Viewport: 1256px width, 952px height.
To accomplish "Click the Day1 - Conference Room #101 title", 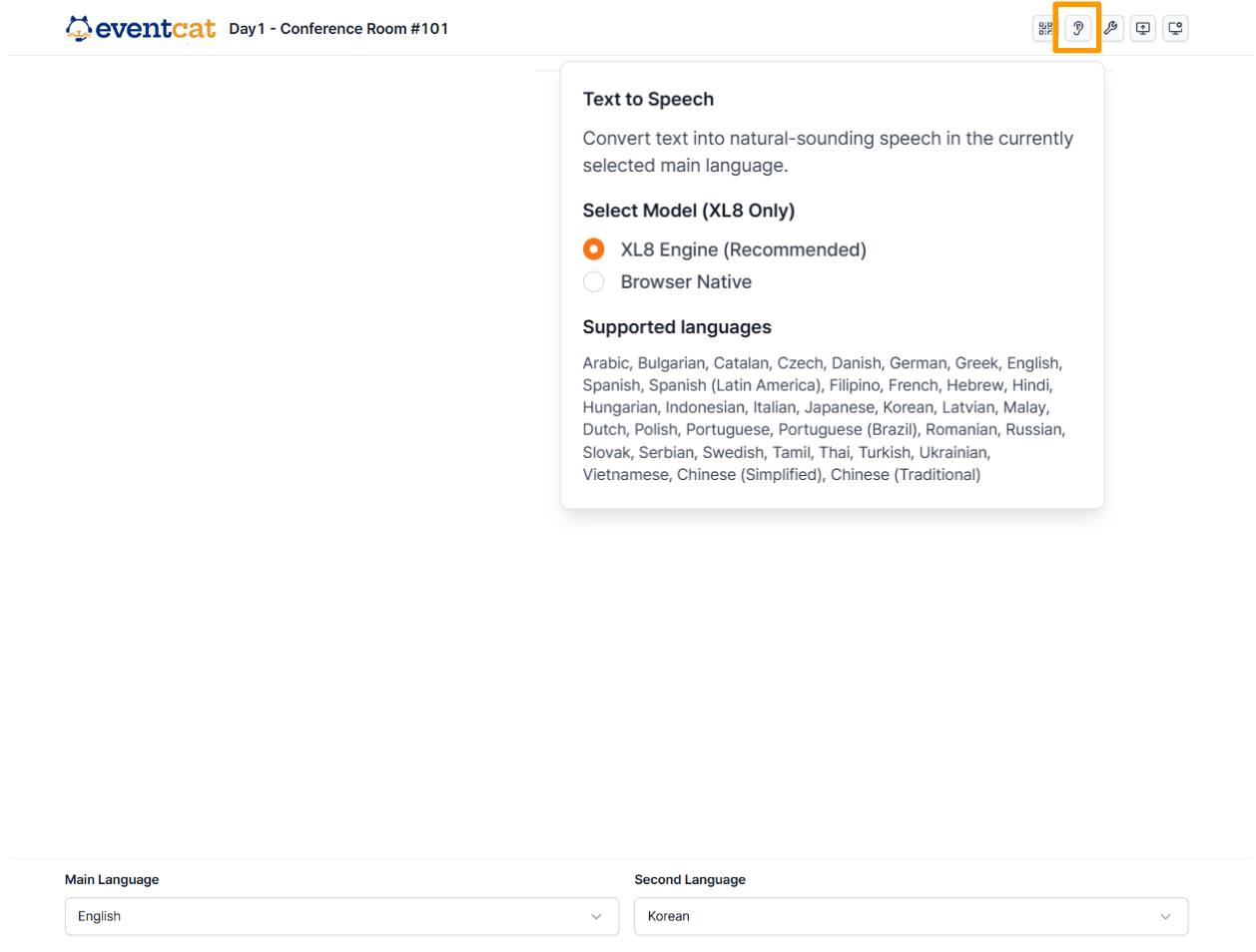I will pos(338,29).
